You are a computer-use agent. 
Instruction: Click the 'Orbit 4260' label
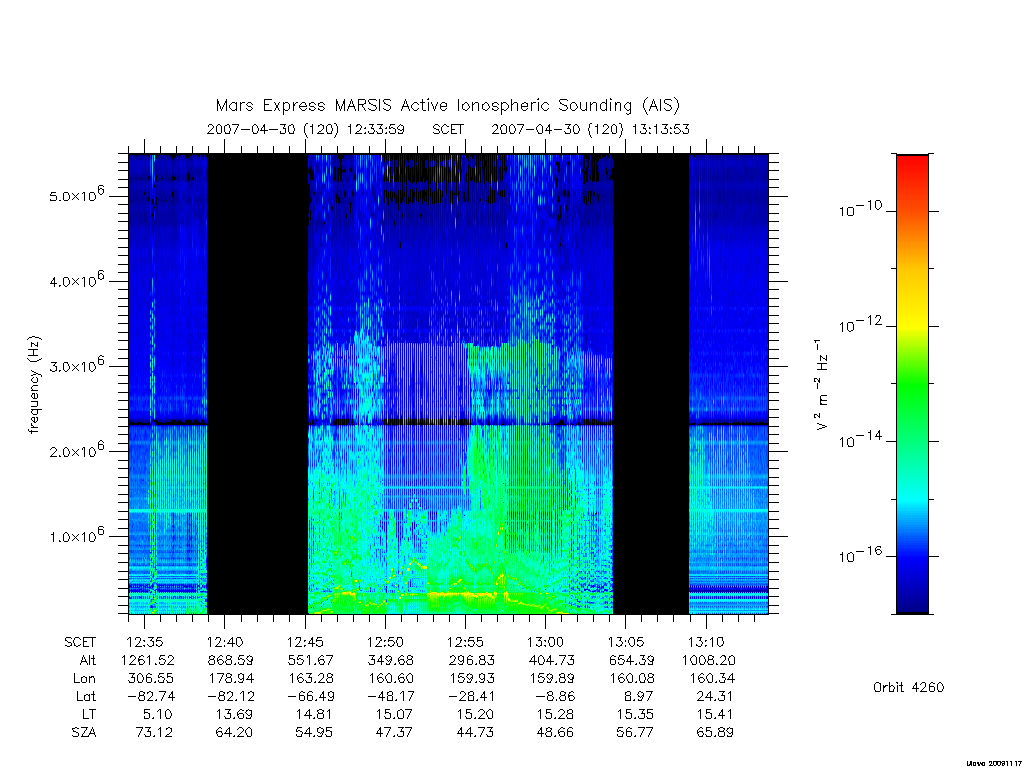[908, 688]
